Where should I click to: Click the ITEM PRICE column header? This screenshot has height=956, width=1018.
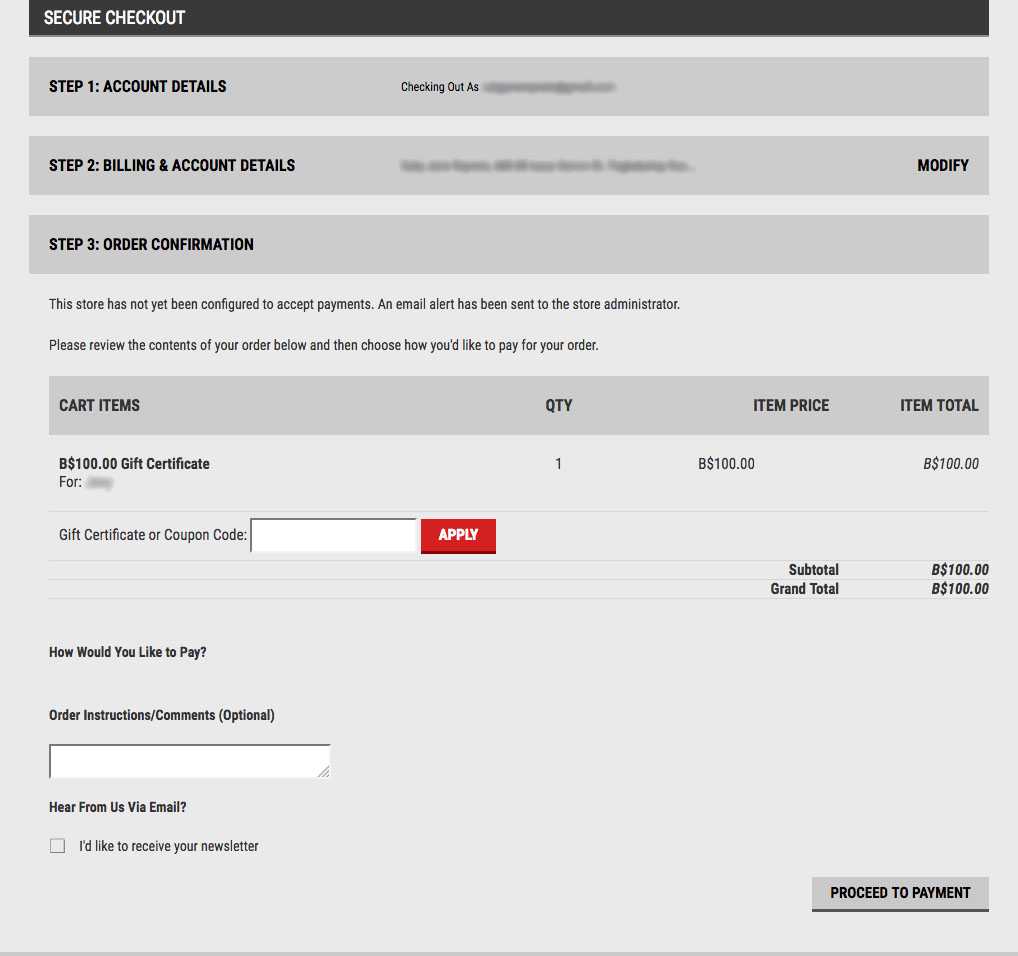[x=791, y=405]
